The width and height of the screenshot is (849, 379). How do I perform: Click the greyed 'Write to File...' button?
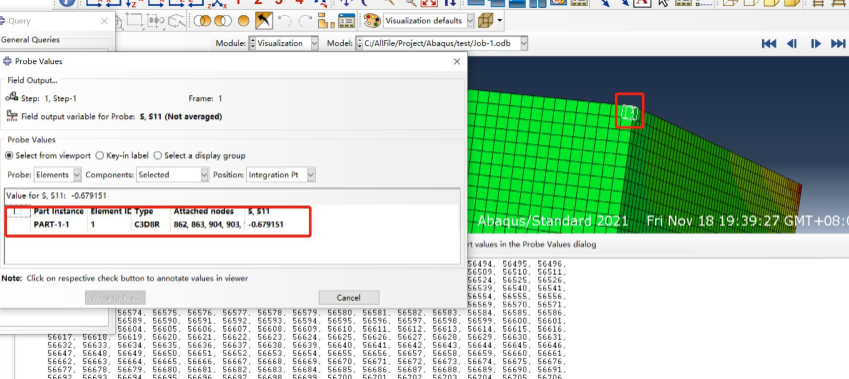click(115, 297)
